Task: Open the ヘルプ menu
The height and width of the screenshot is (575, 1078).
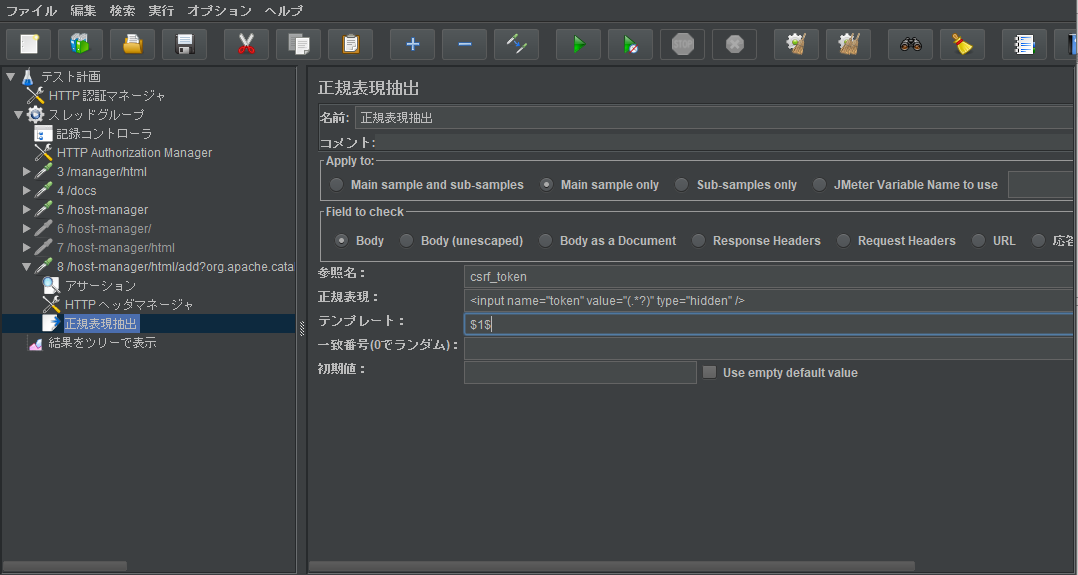Action: 283,10
